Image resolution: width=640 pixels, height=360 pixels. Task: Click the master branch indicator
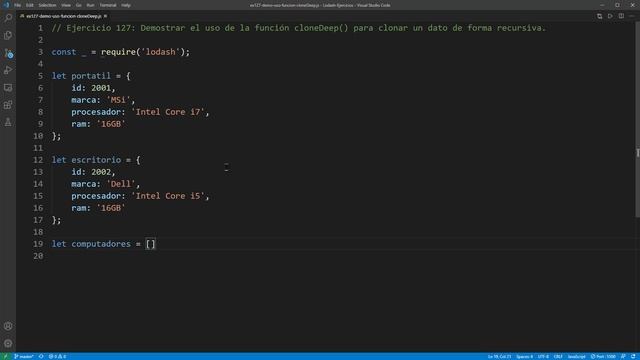click(x=24, y=356)
